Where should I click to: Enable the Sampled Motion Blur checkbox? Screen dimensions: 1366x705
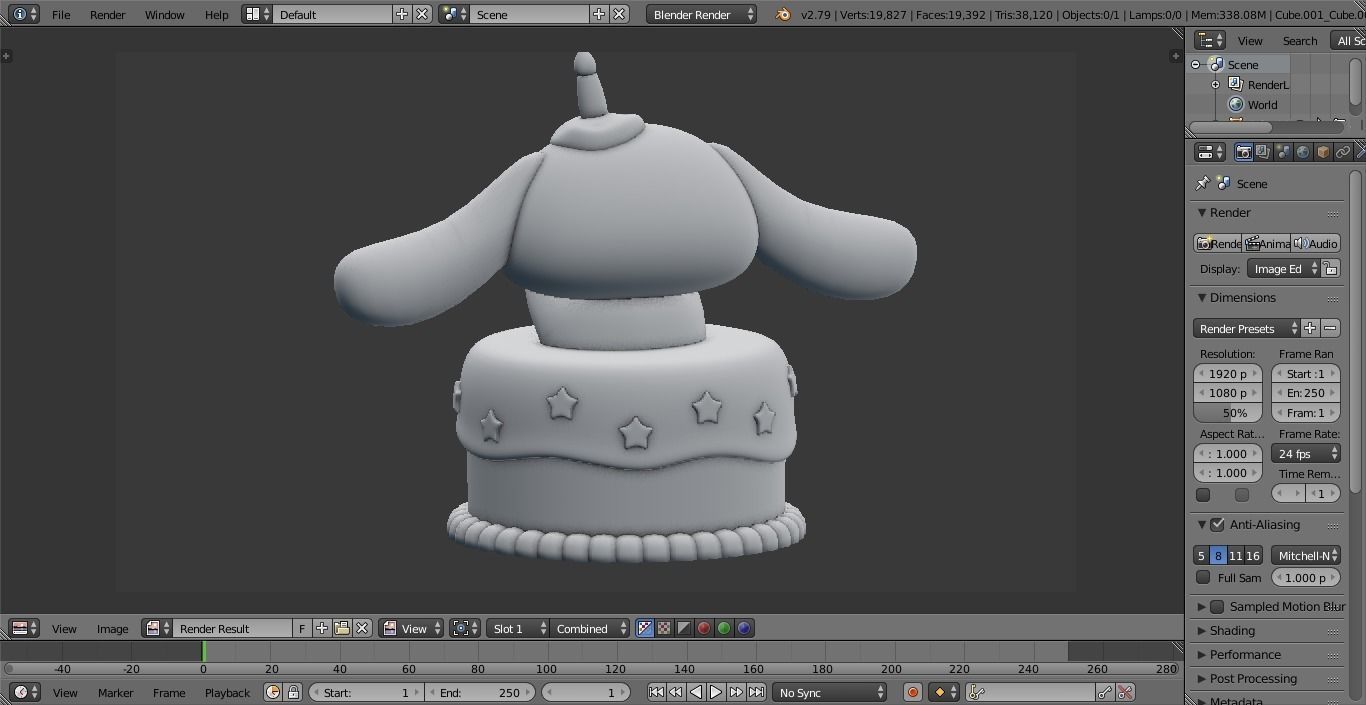(x=1217, y=606)
